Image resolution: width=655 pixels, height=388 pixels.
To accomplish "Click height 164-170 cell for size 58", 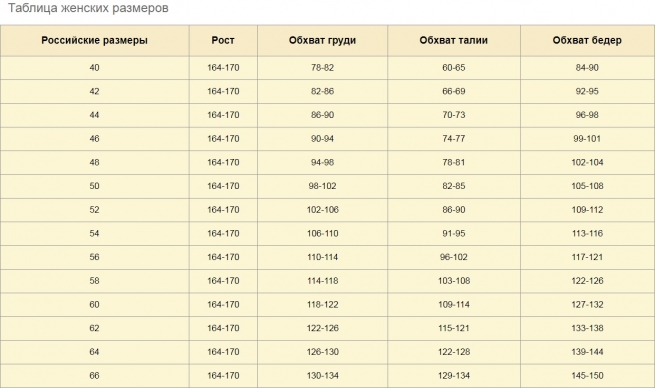I will (x=223, y=281).
